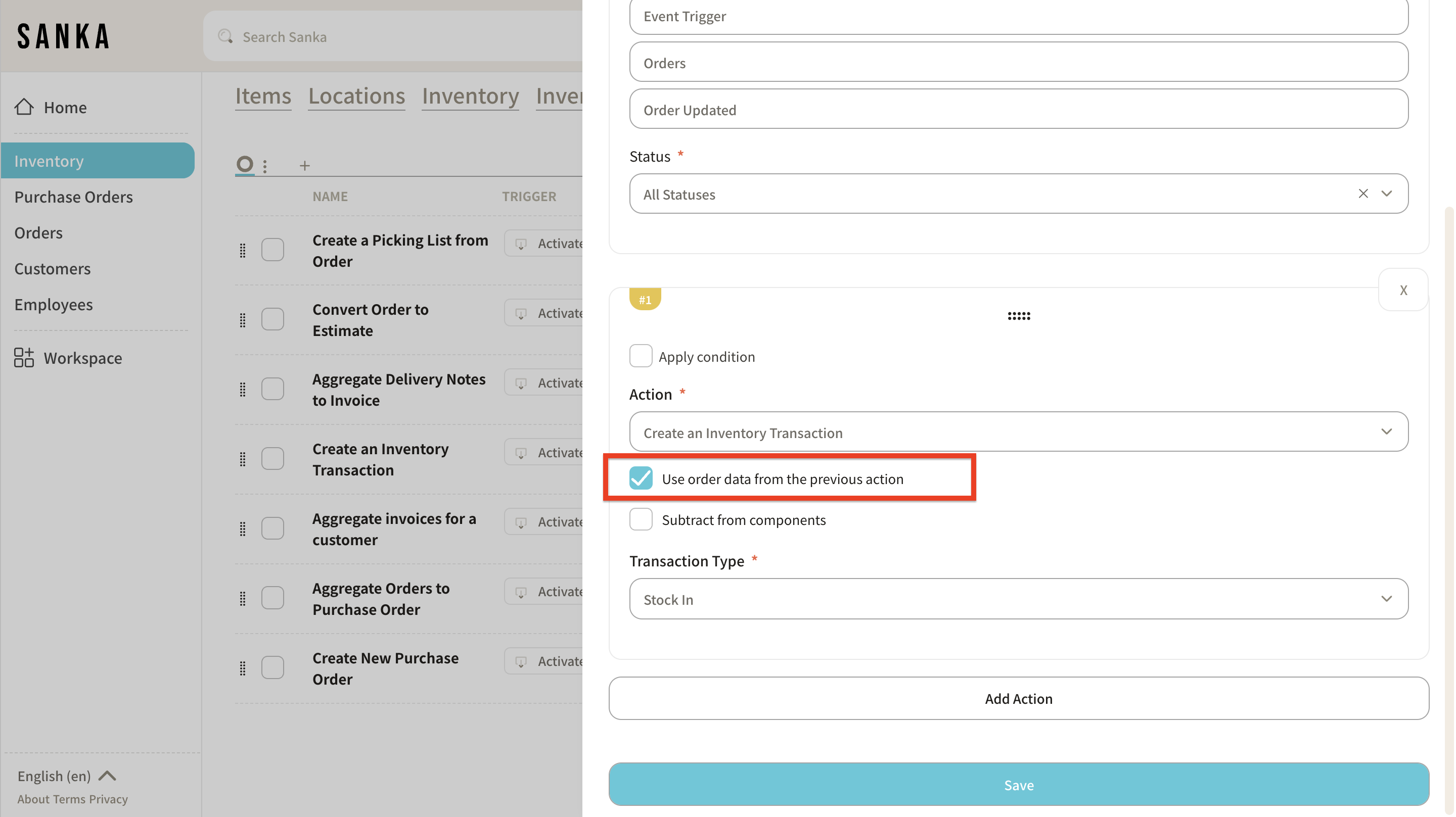Open the Action dropdown
Image resolution: width=1456 pixels, height=817 pixels.
(x=1018, y=432)
